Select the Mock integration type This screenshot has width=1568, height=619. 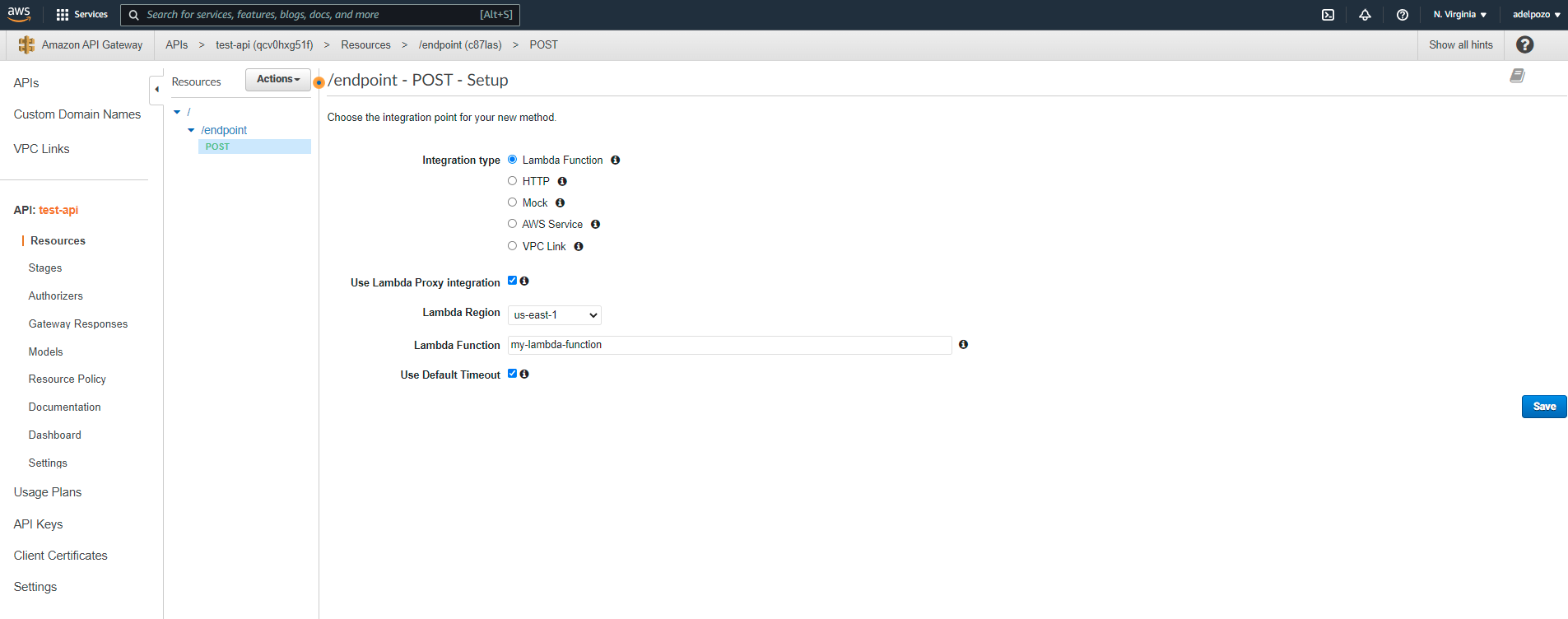pos(512,202)
